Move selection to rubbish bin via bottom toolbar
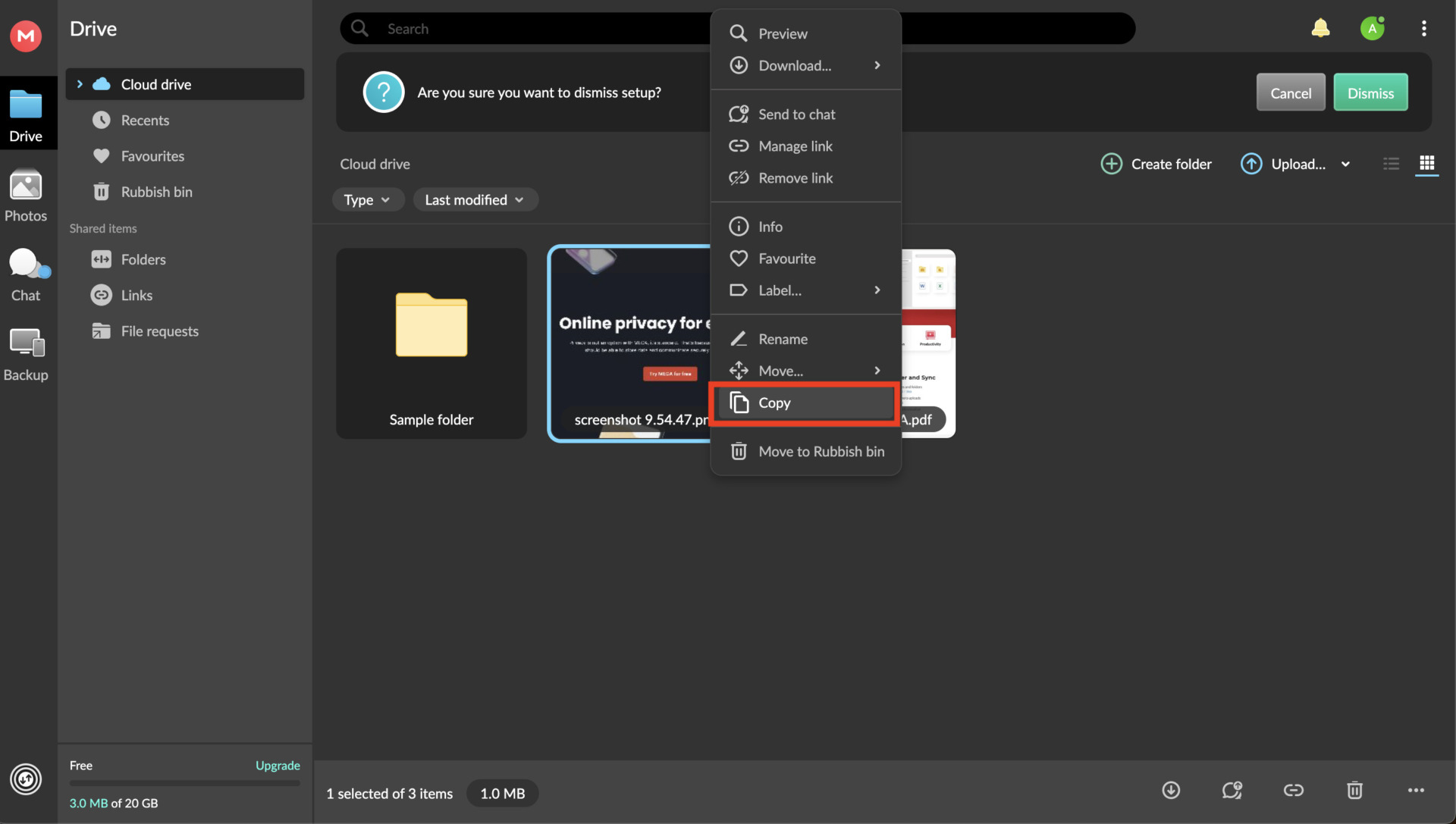 tap(1354, 790)
